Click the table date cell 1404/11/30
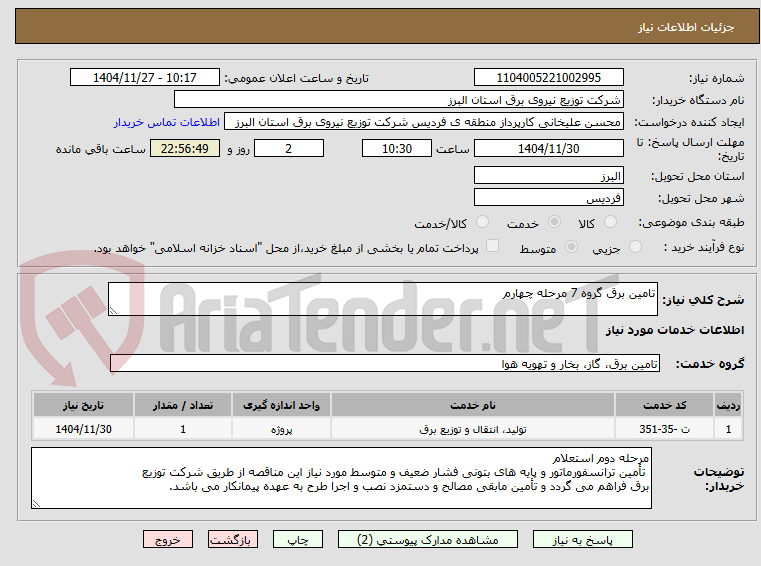The width and height of the screenshot is (761, 566). click(x=83, y=429)
